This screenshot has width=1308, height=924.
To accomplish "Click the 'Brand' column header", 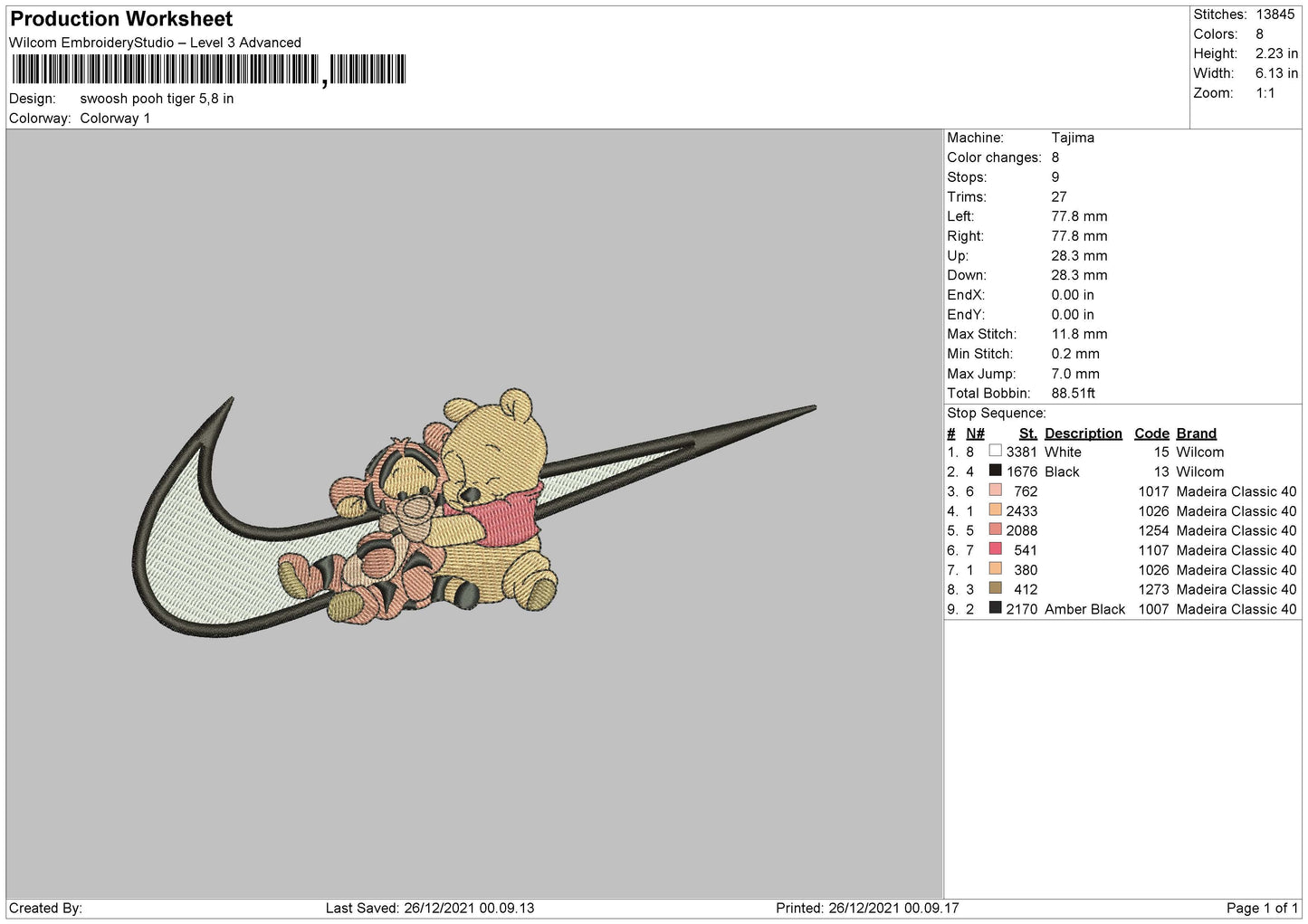I will click(x=1197, y=433).
